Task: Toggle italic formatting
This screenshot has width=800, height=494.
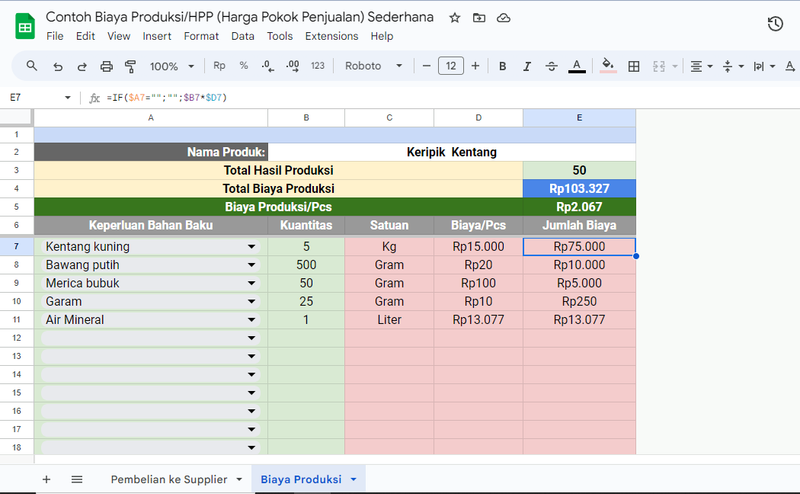Action: coord(527,66)
